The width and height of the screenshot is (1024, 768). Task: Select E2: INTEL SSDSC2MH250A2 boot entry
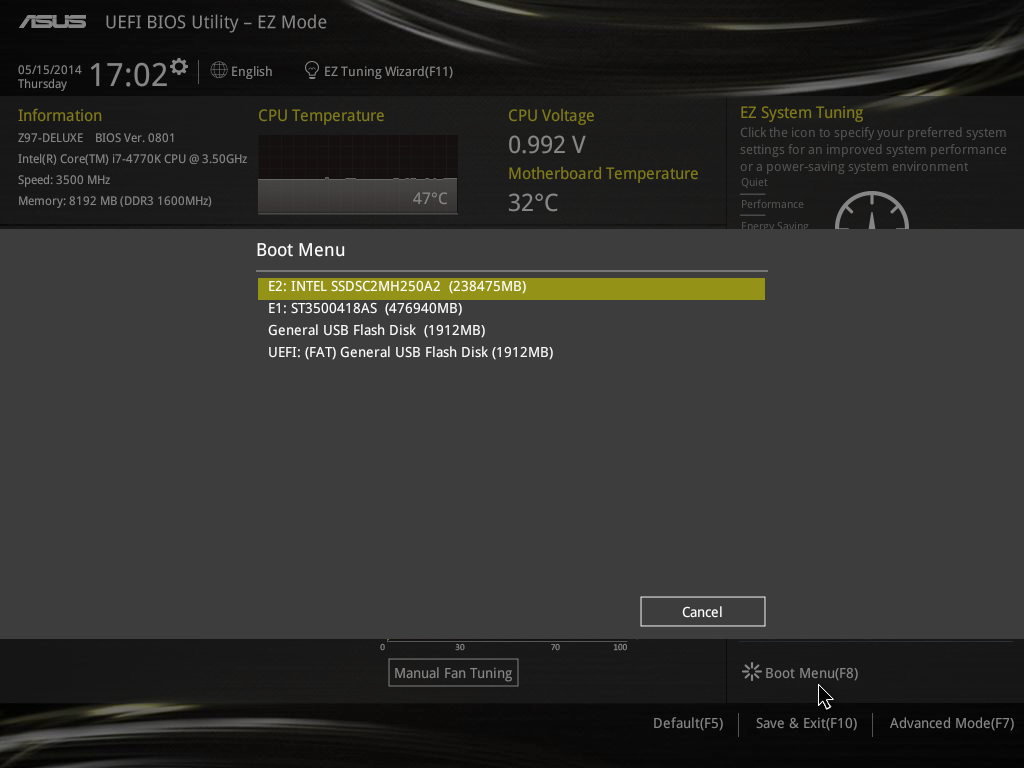click(x=511, y=288)
